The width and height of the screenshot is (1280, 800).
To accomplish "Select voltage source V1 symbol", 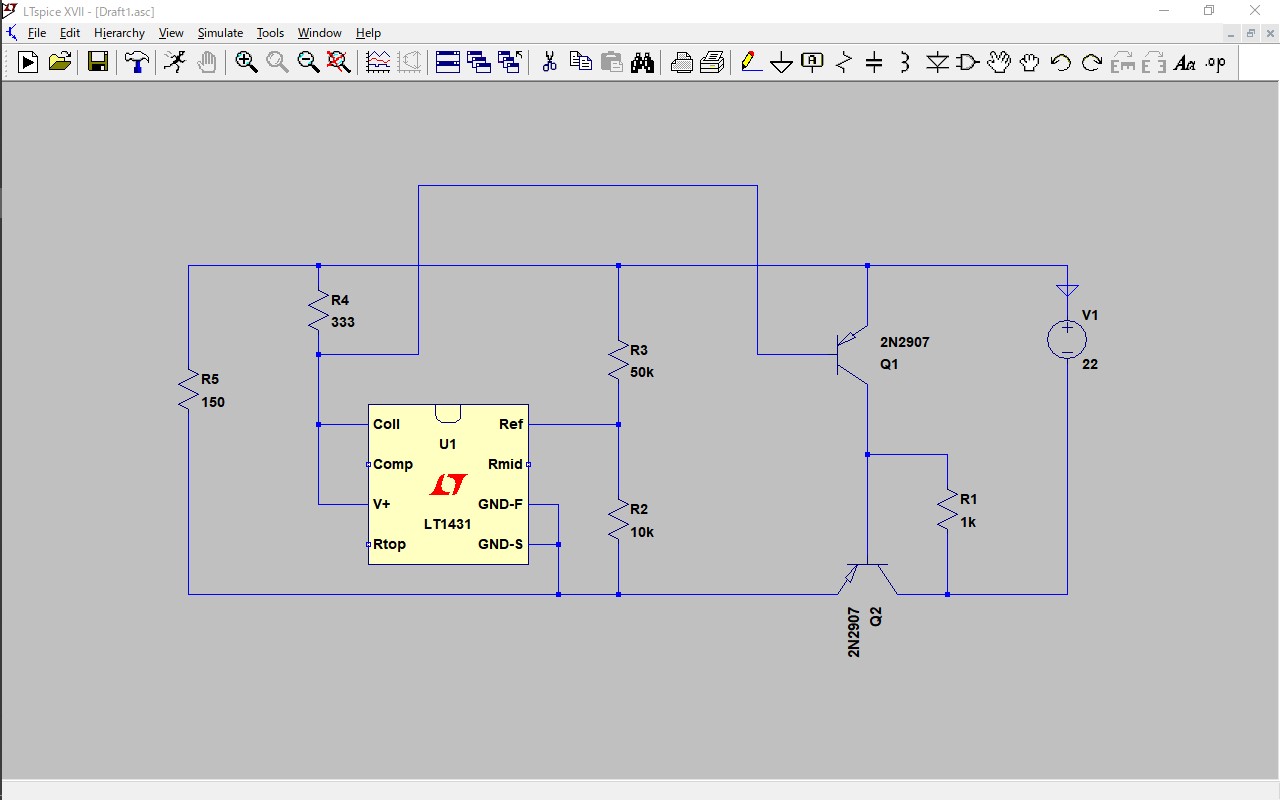I will coord(1067,340).
